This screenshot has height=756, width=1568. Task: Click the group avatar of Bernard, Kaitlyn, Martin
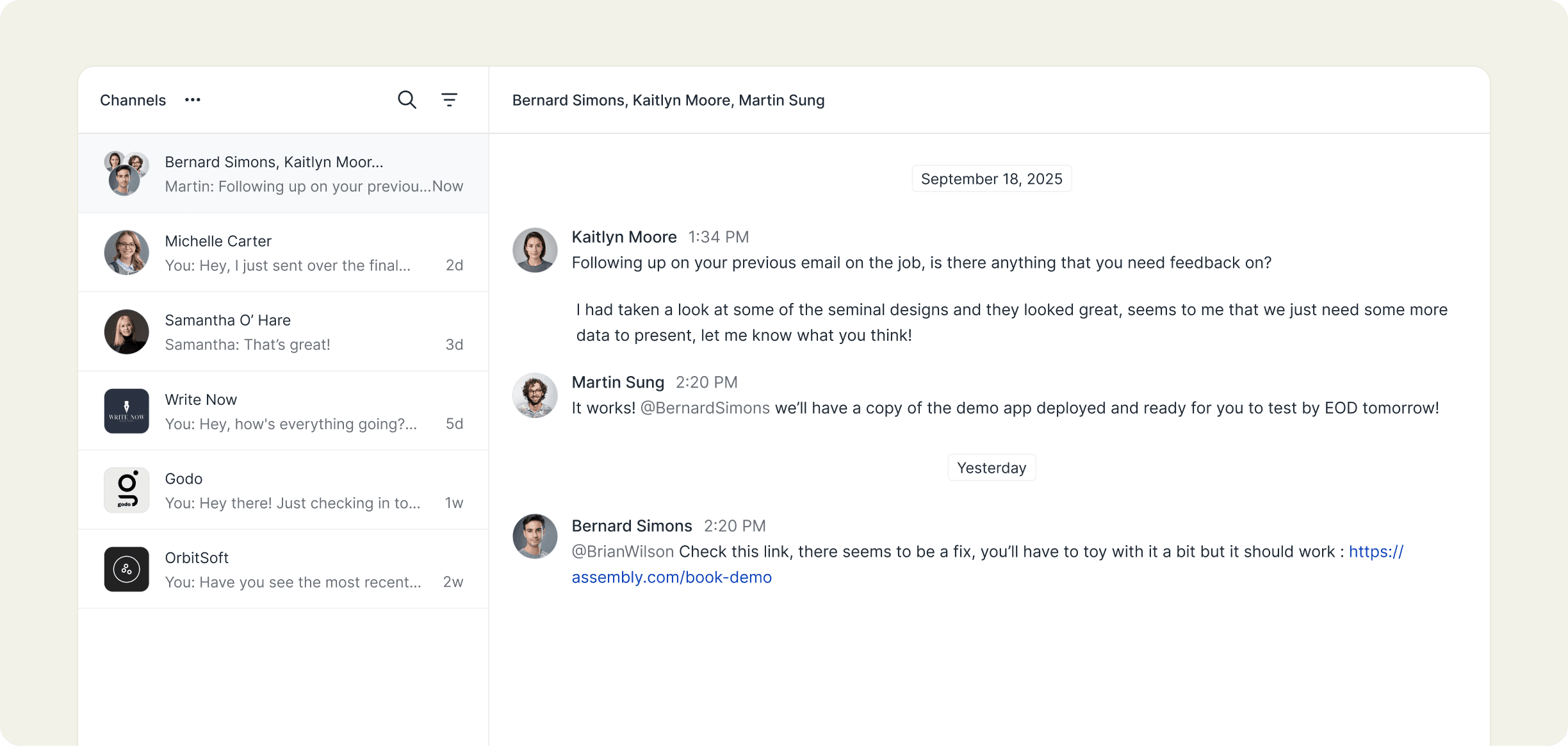point(126,174)
